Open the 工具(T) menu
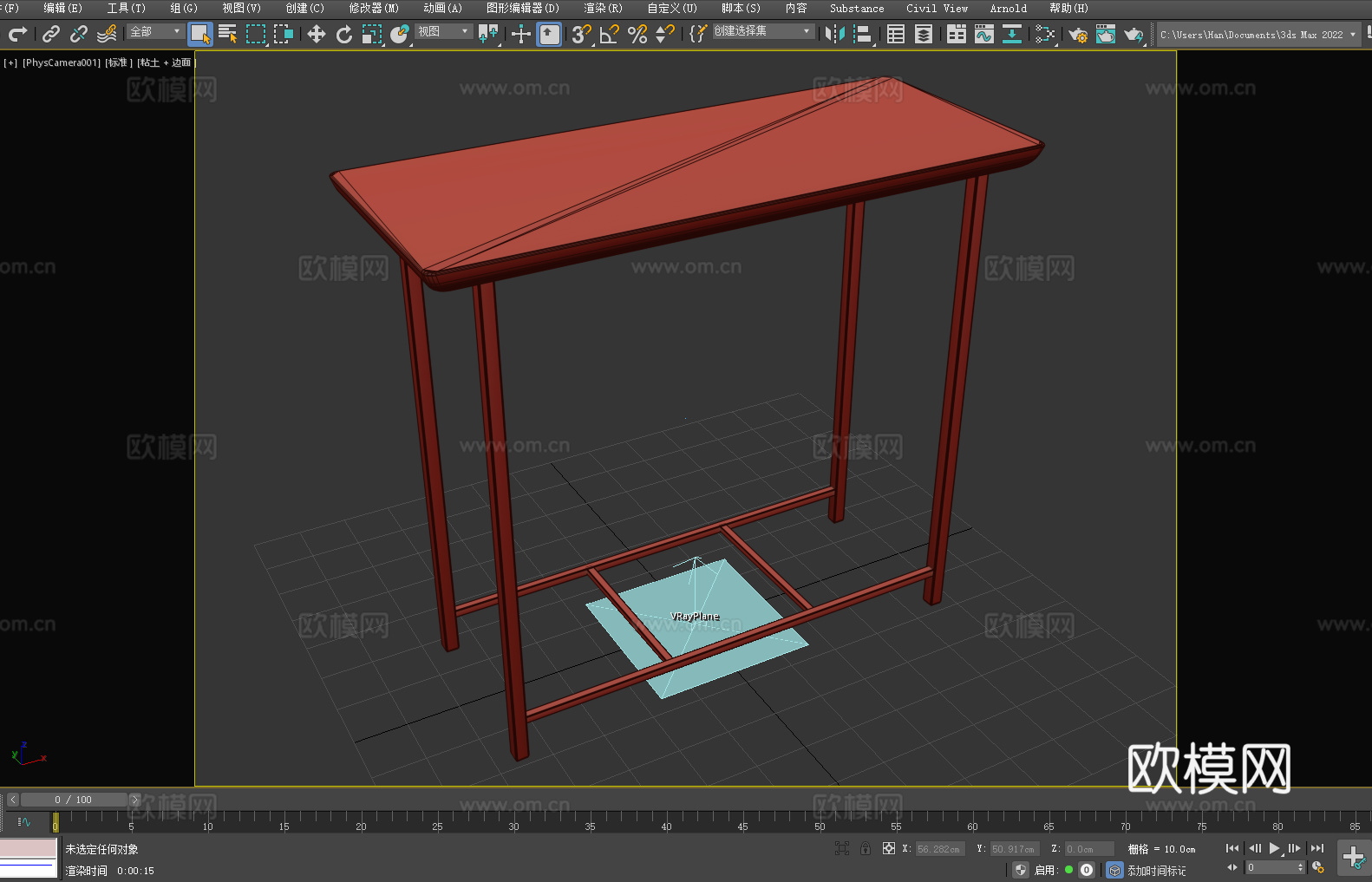 [127, 8]
